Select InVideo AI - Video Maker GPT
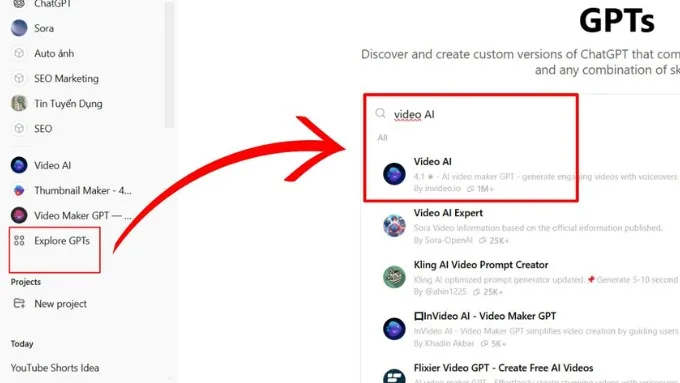 [x=520, y=329]
